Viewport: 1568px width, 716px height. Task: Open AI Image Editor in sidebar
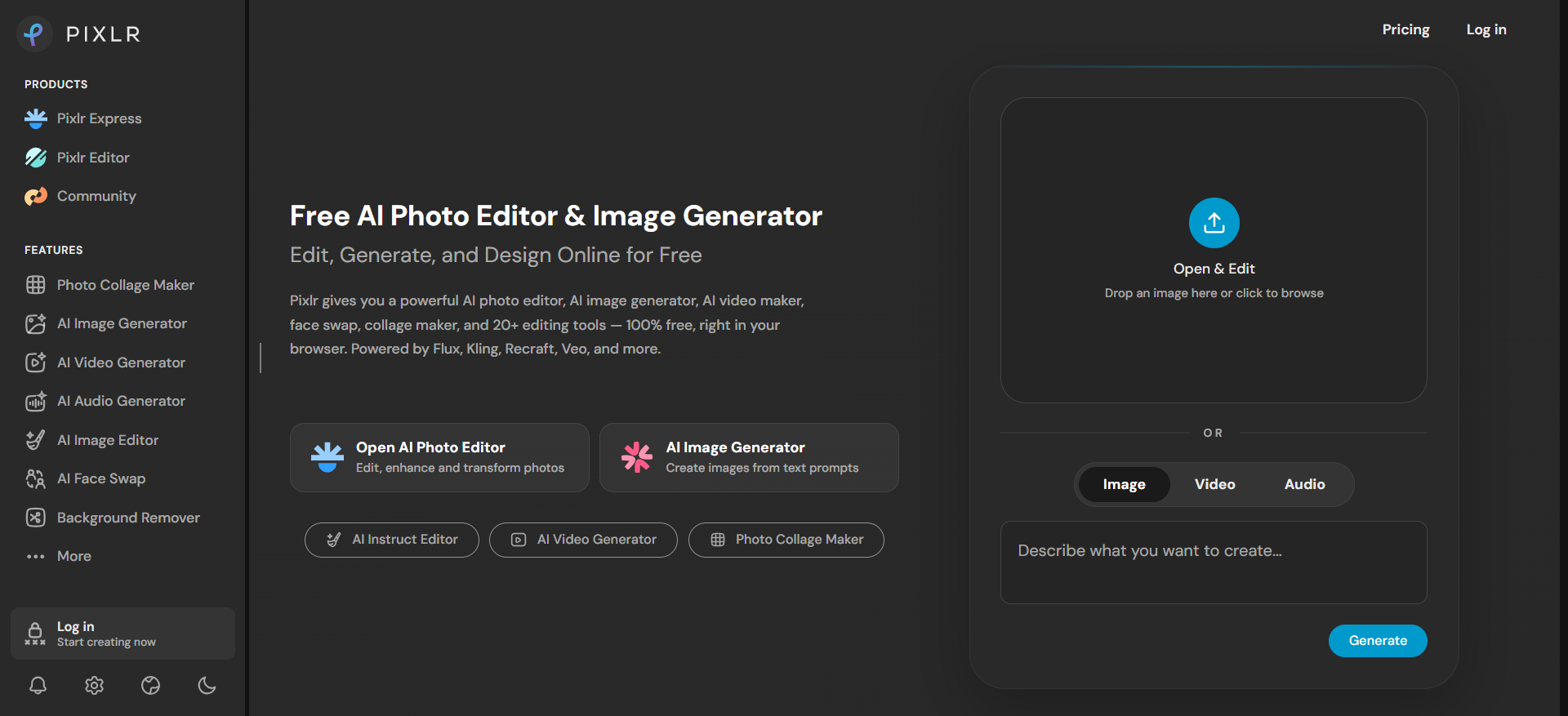pos(91,440)
